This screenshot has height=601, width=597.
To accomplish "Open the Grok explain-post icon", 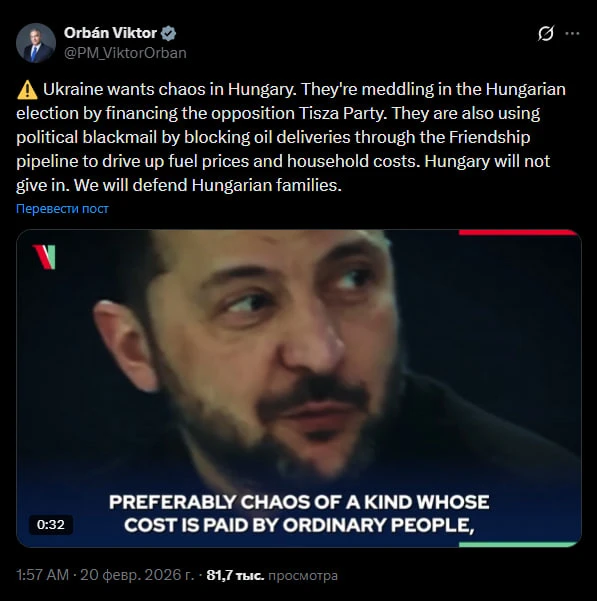I will [546, 33].
